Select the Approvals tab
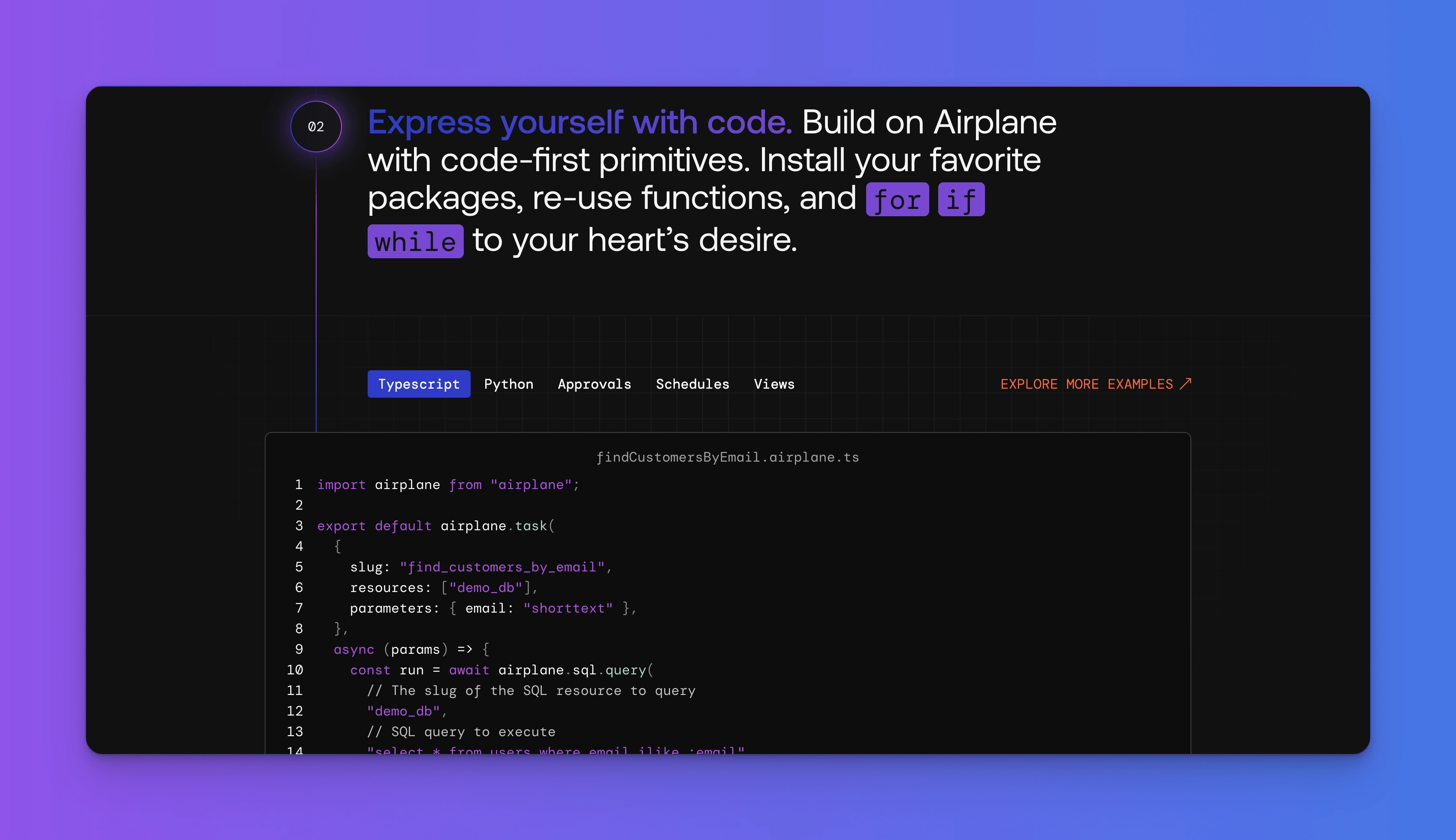The width and height of the screenshot is (1456, 840). click(594, 384)
